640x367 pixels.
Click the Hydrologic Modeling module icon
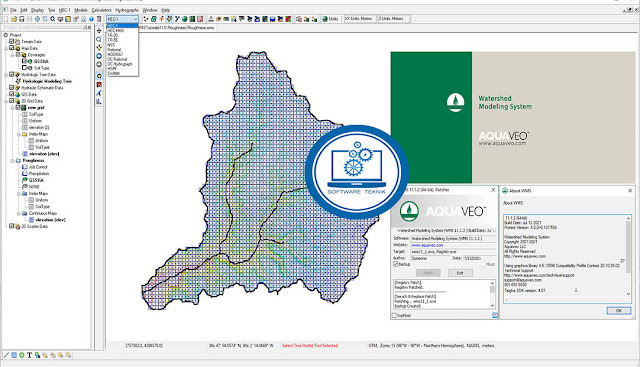point(169,19)
